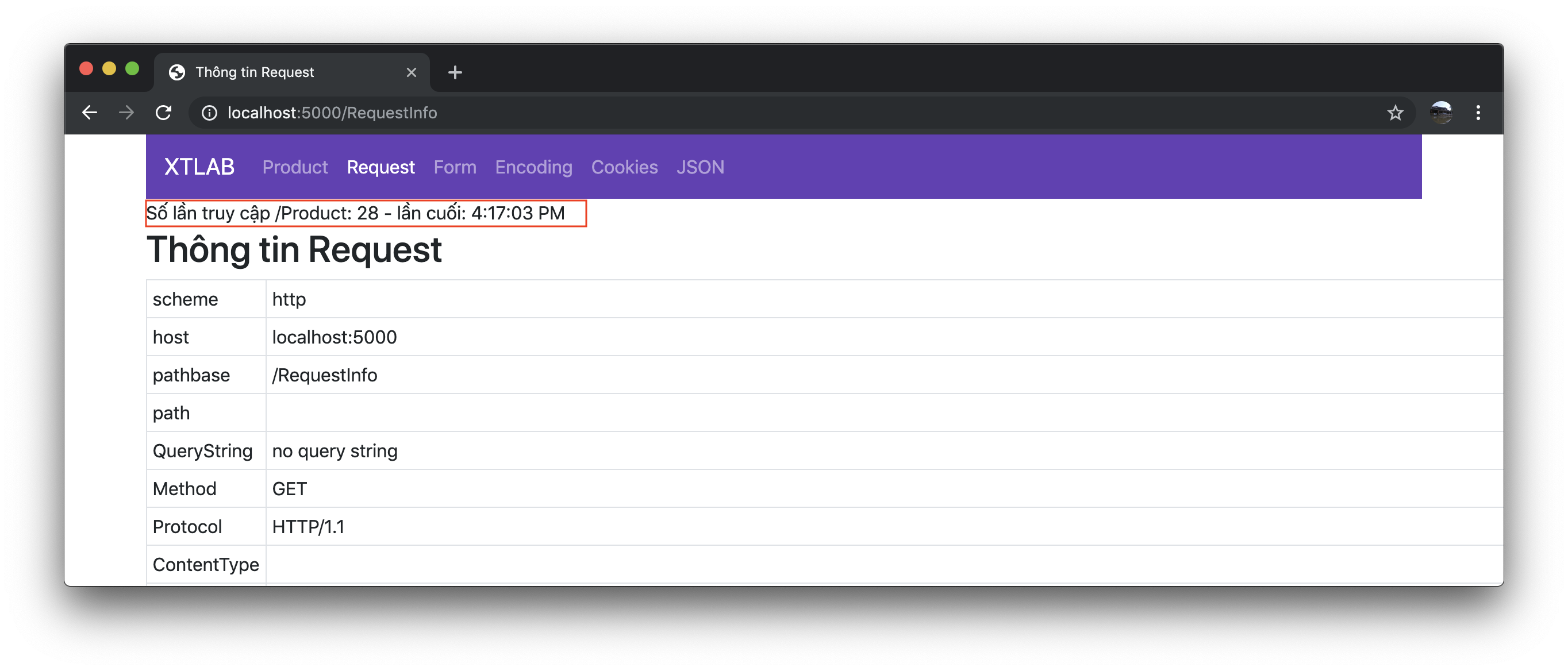Reload the current page

pyautogui.click(x=163, y=113)
